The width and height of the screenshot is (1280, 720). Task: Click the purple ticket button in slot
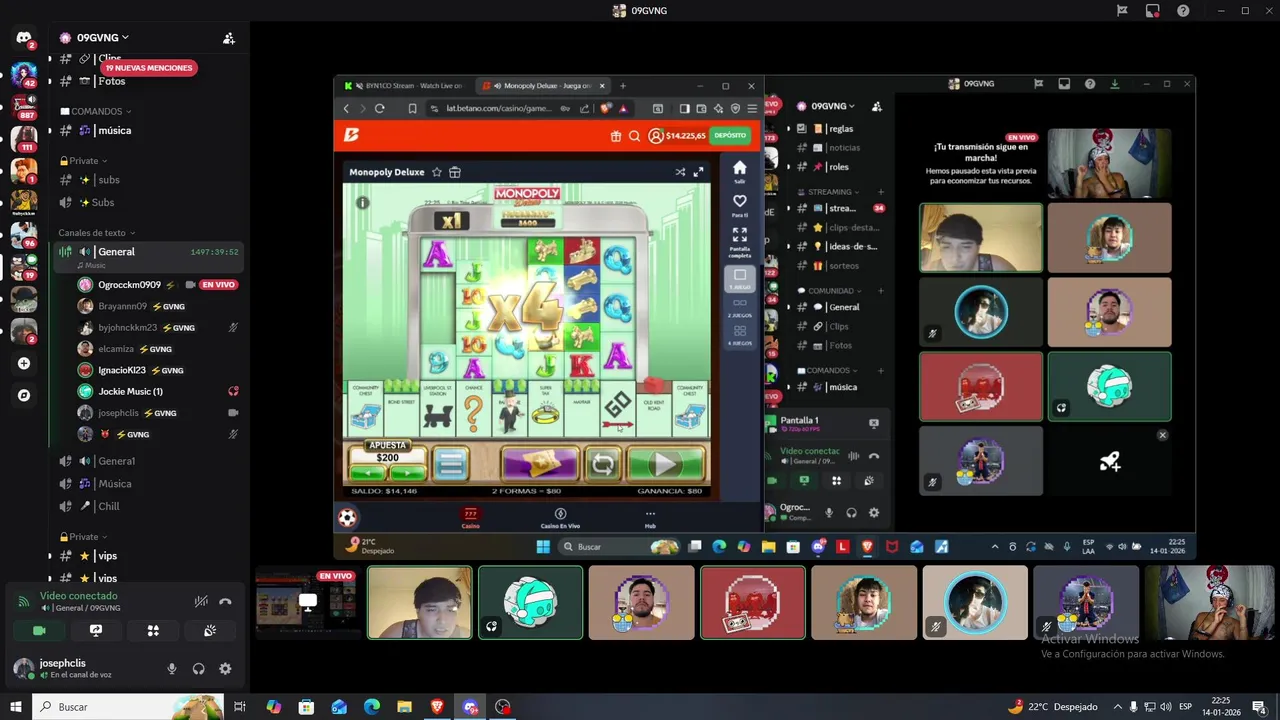(539, 464)
